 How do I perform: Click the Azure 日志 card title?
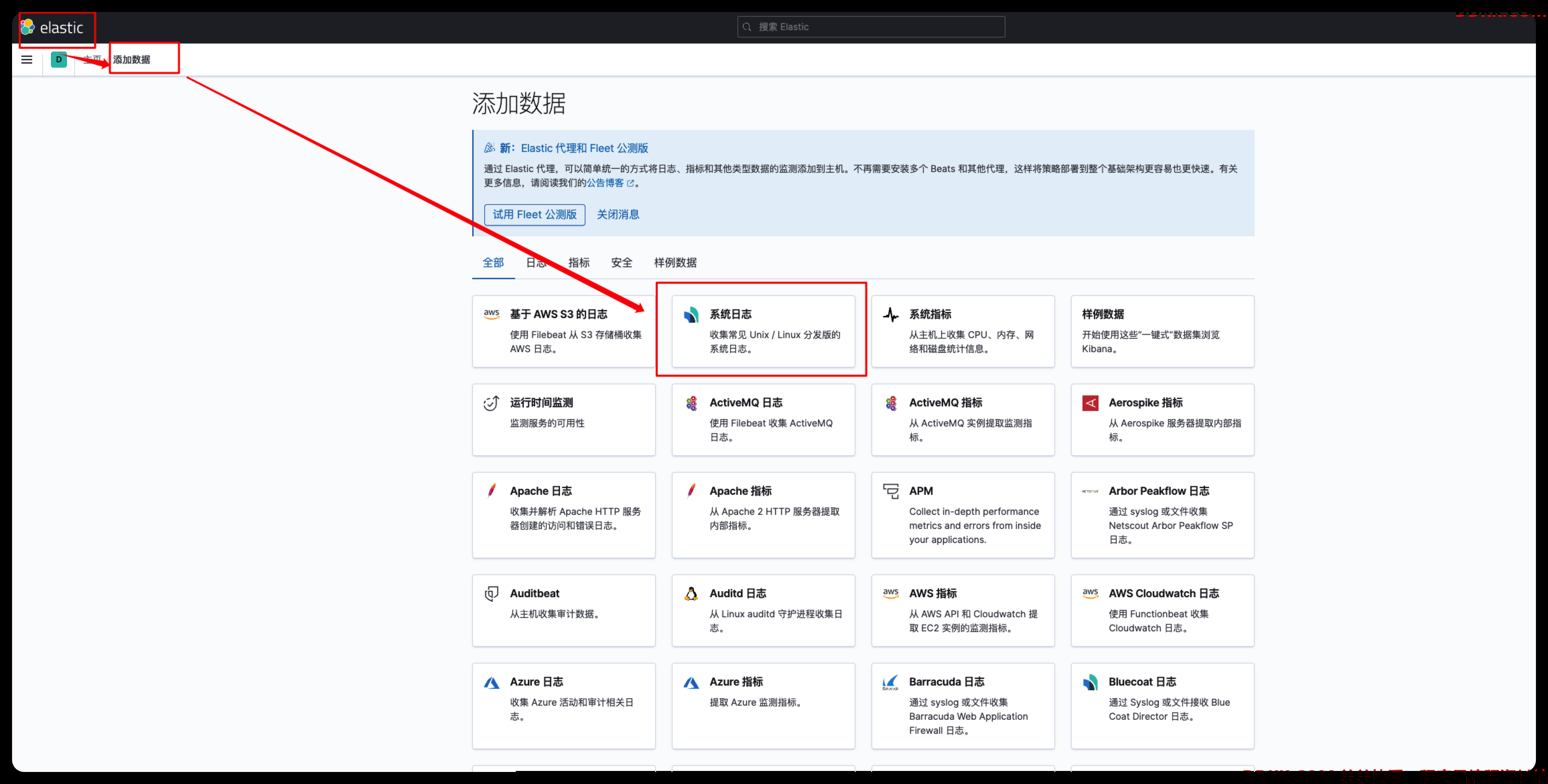click(x=537, y=682)
